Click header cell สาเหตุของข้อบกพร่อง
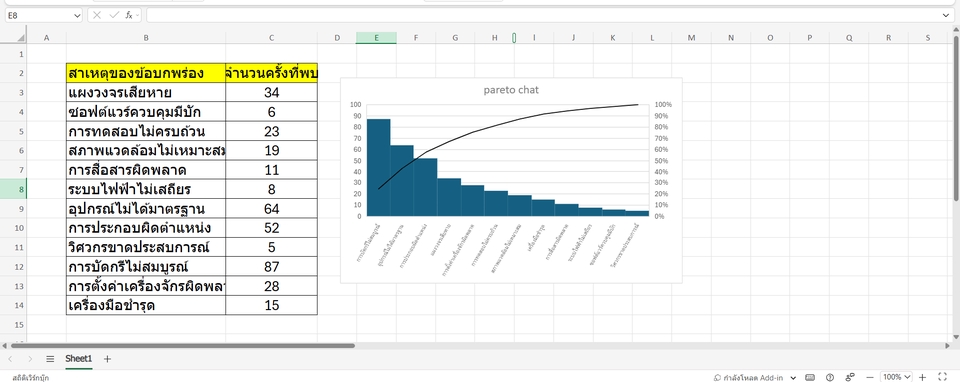This screenshot has height=382, width=960. pos(146,73)
